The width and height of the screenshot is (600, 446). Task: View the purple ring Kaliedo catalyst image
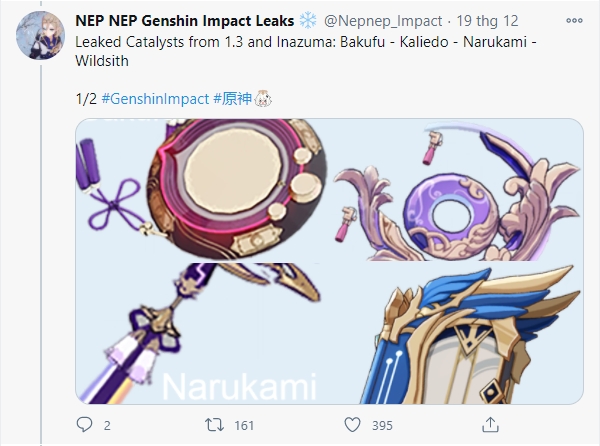click(457, 190)
